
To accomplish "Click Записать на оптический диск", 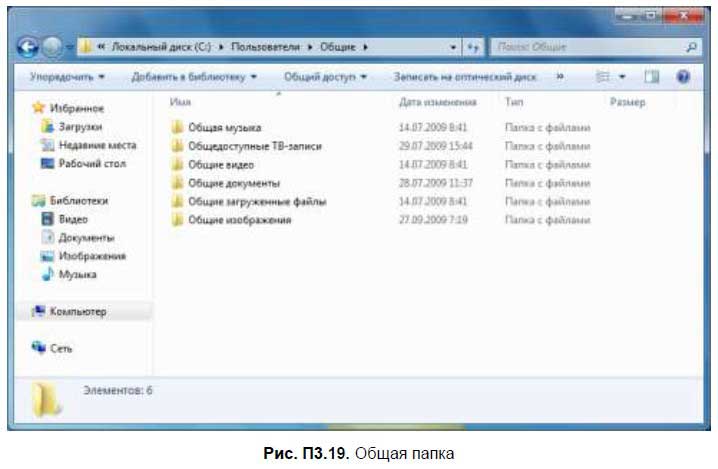I will [465, 77].
